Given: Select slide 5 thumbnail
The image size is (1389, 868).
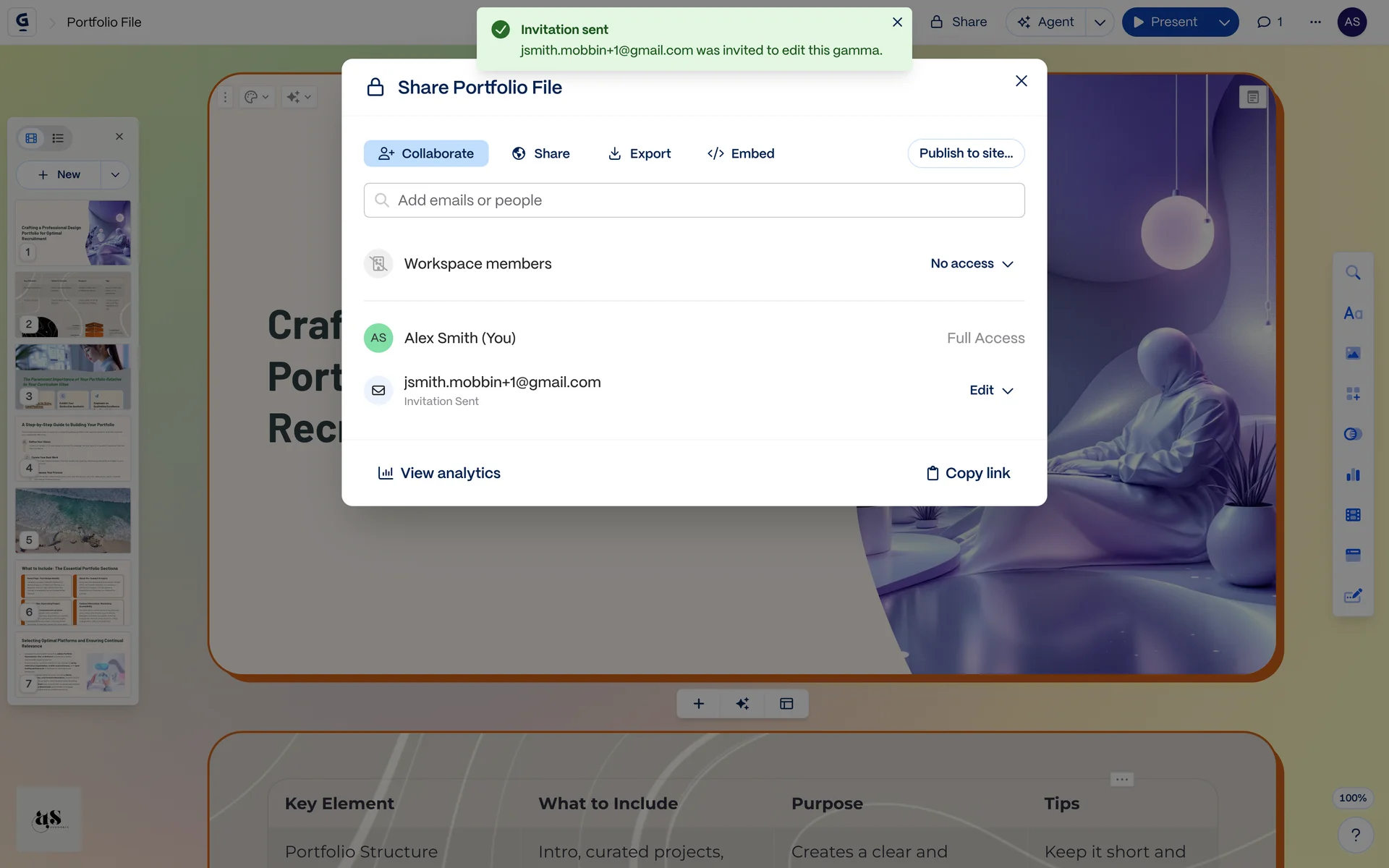Looking at the screenshot, I should (x=73, y=520).
